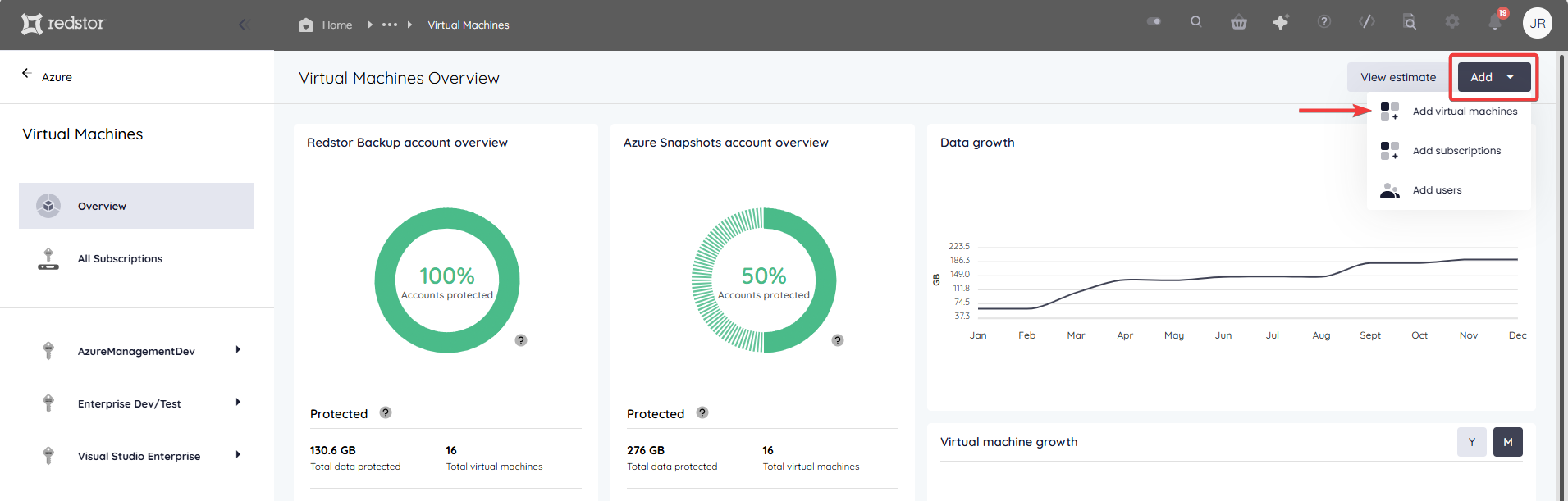Screen dimensions: 1568x501
Task: Click Redstor Backup account overview heading
Action: point(407,143)
